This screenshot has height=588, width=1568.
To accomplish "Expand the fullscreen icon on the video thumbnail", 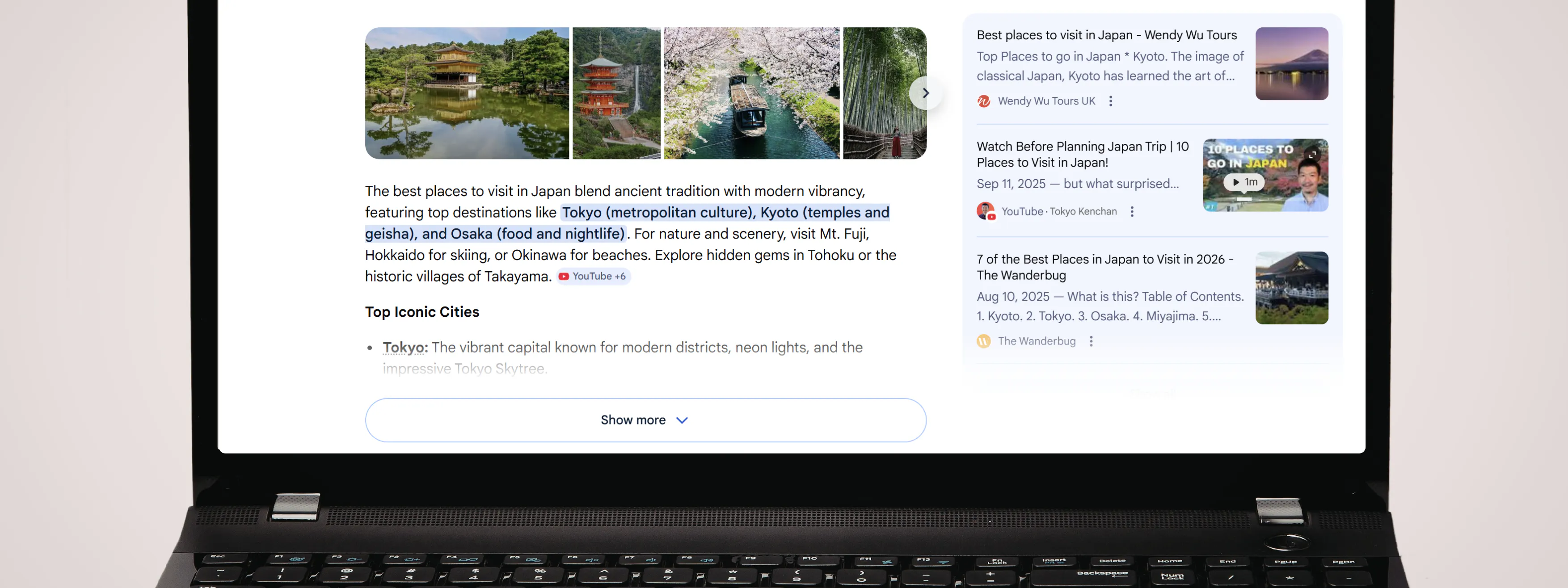I will [1312, 154].
